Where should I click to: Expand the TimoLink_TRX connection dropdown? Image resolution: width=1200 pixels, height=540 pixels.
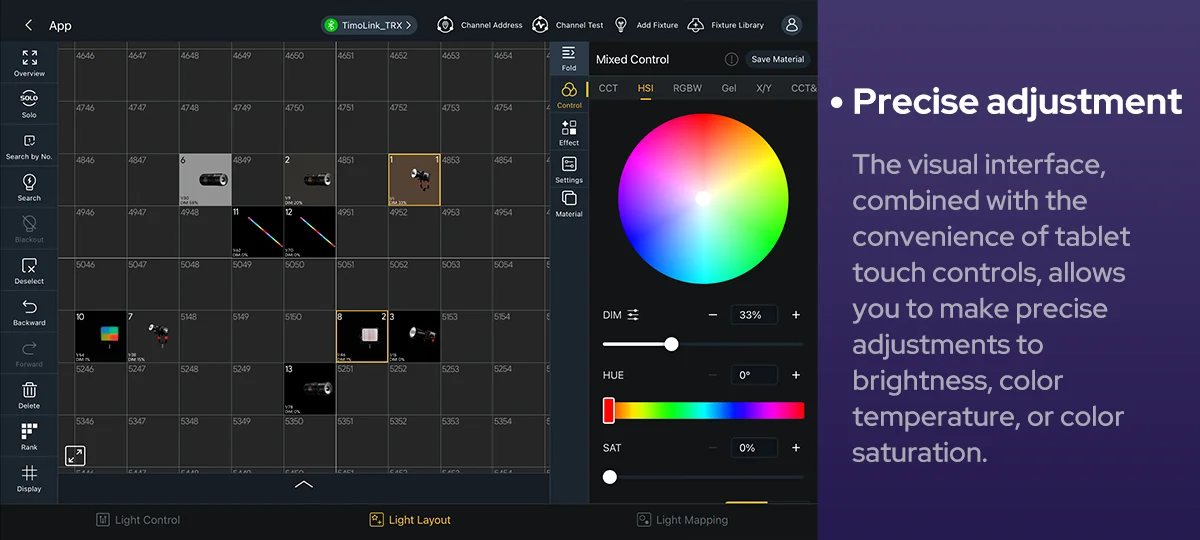[369, 25]
